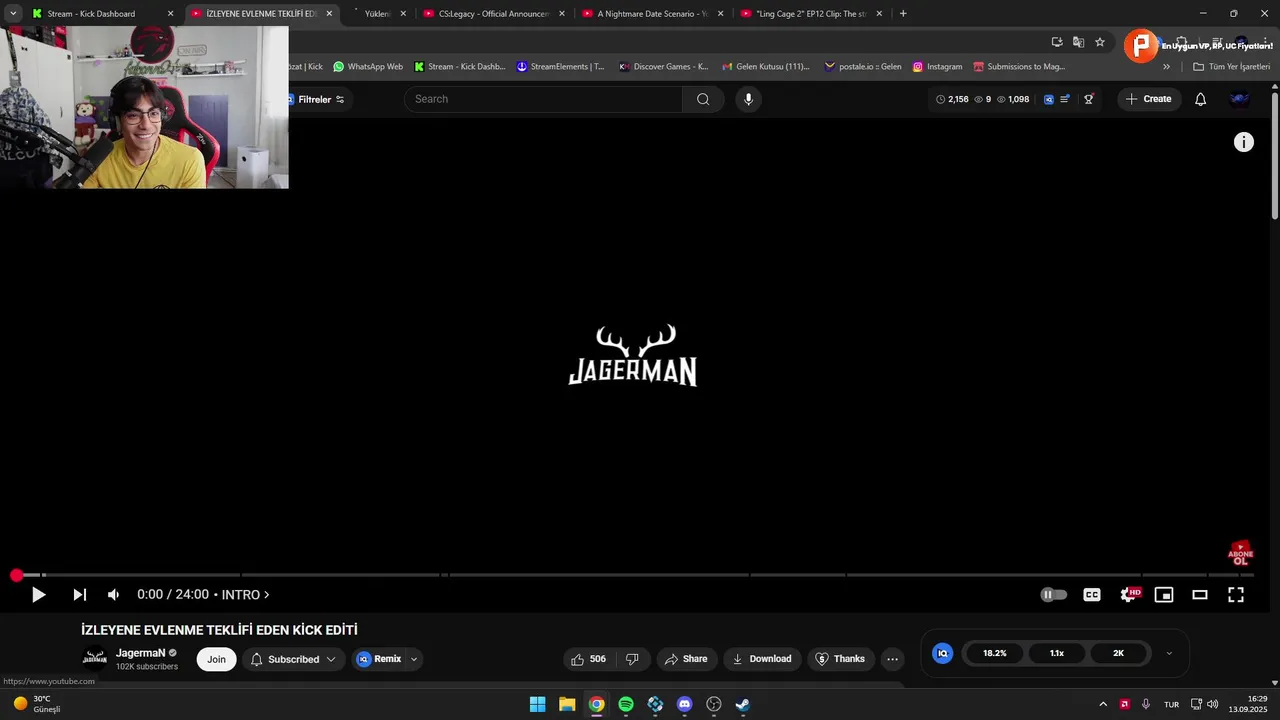Open JagermaN channel name link
The width and height of the screenshot is (1280, 720).
[x=140, y=653]
